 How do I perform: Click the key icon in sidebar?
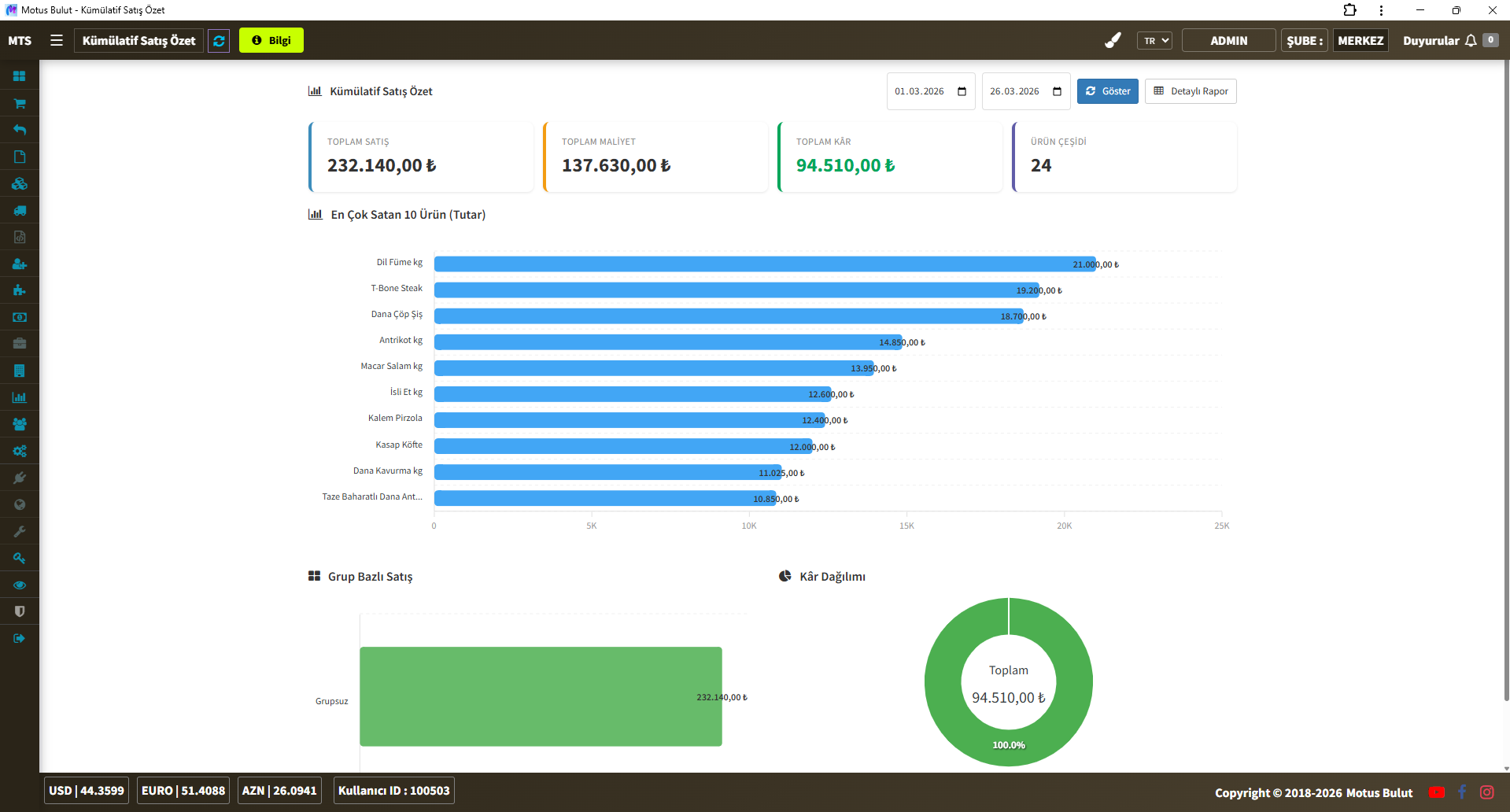(20, 558)
